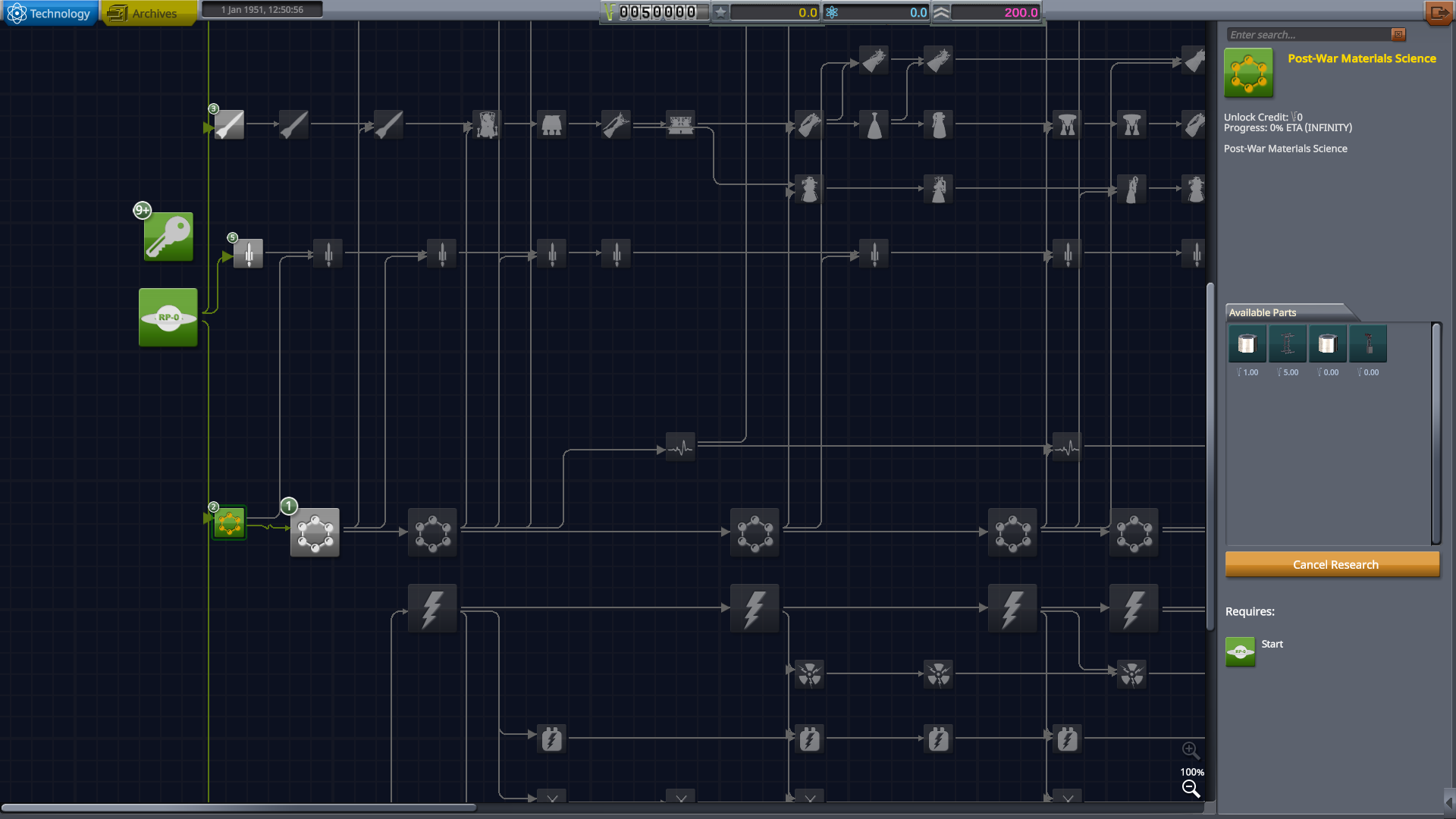
Task: Select the light gray missile node with badge 3
Action: [x=229, y=124]
